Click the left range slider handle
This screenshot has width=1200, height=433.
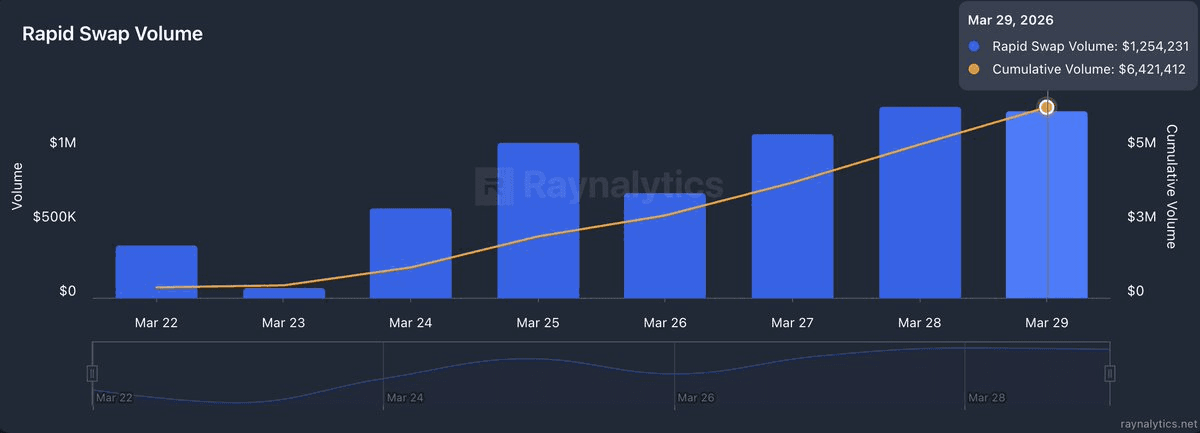tap(92, 373)
